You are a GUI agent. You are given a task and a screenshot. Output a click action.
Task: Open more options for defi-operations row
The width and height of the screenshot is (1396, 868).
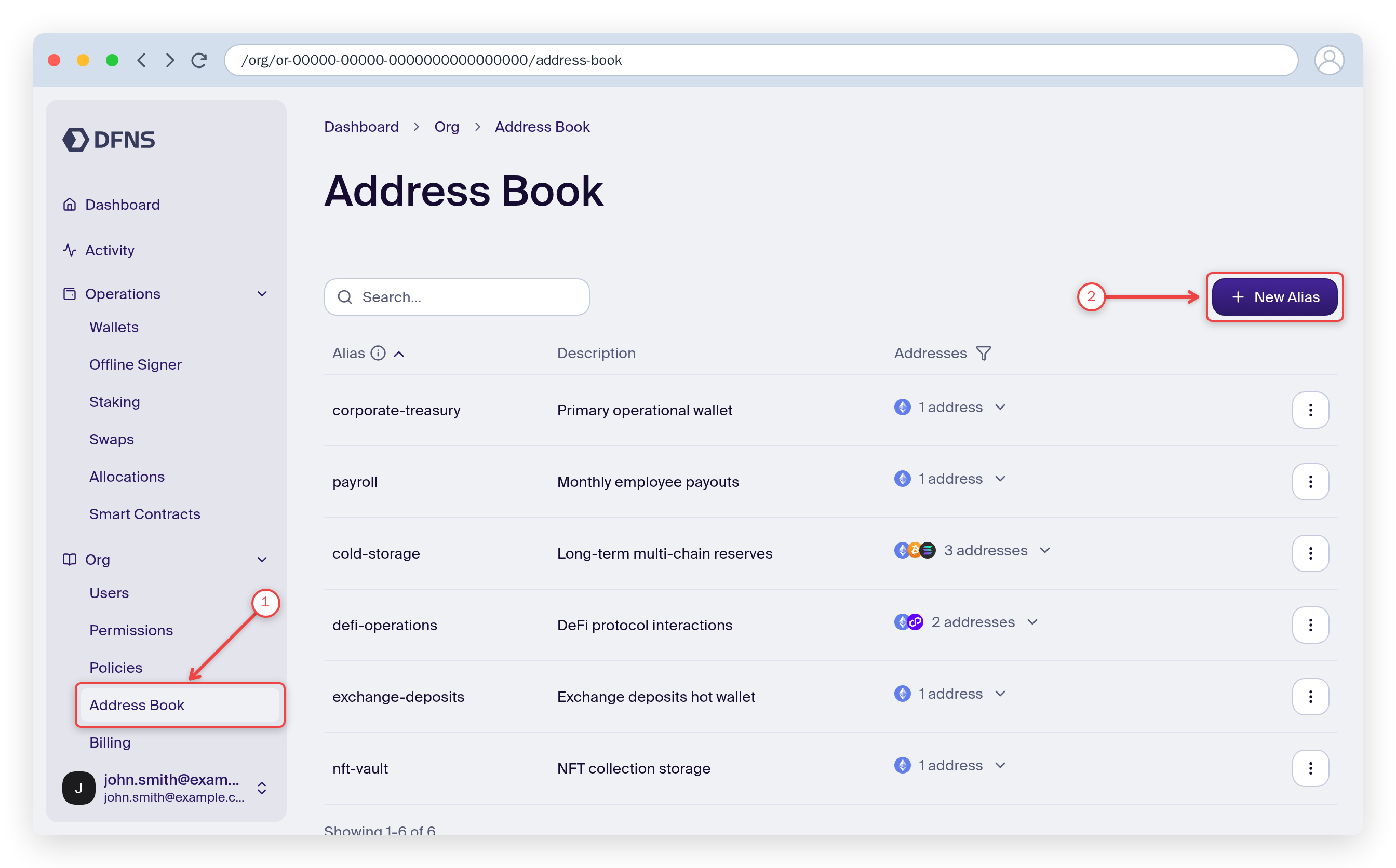point(1310,625)
